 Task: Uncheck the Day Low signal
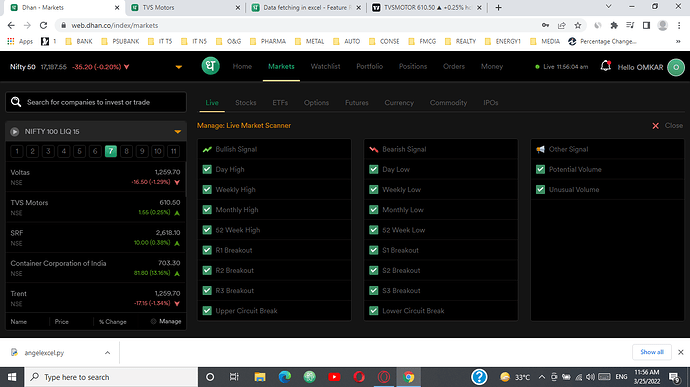(x=374, y=170)
